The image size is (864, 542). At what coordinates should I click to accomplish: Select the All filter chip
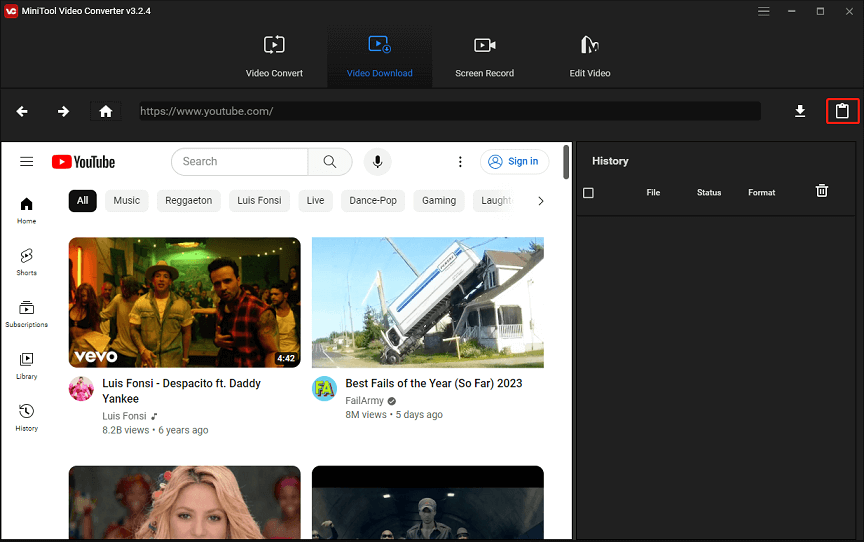click(x=83, y=200)
